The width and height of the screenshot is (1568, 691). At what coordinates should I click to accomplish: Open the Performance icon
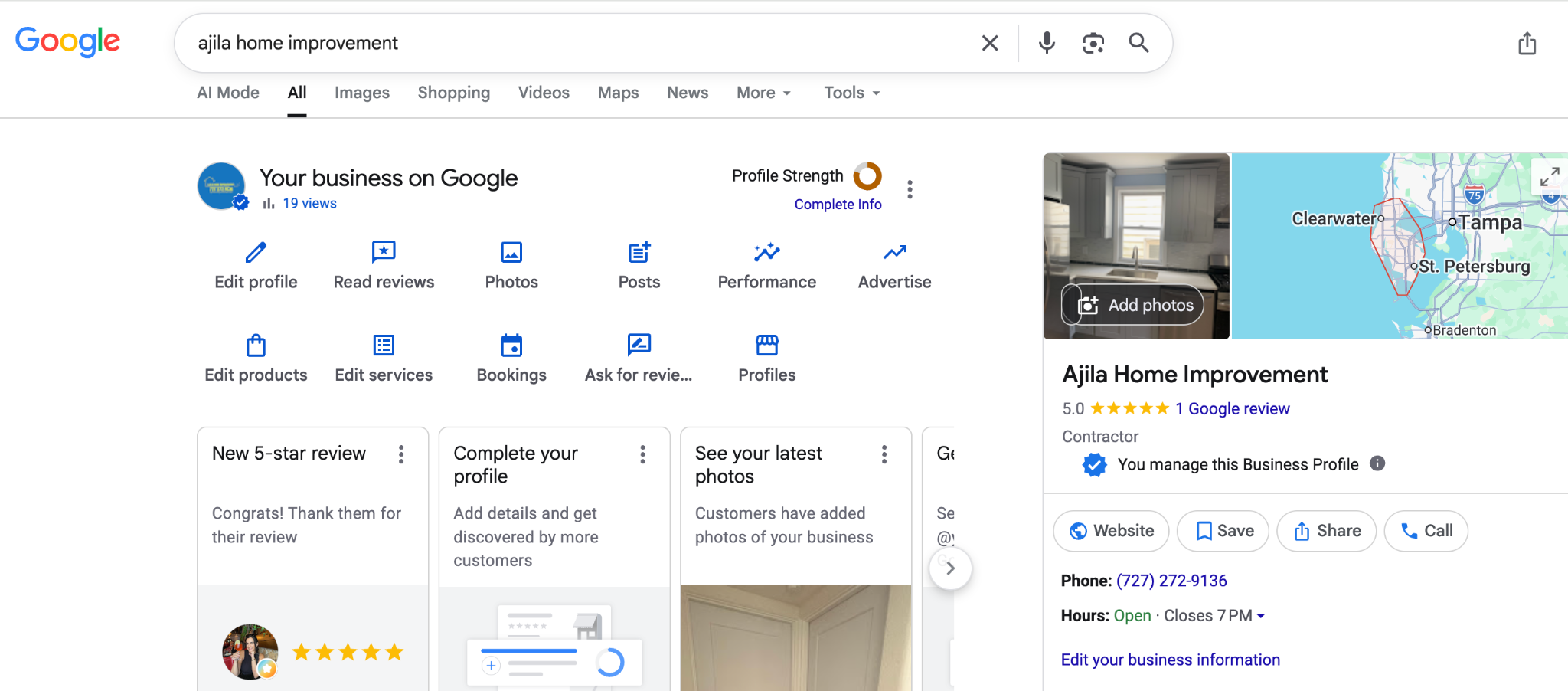[x=766, y=252]
